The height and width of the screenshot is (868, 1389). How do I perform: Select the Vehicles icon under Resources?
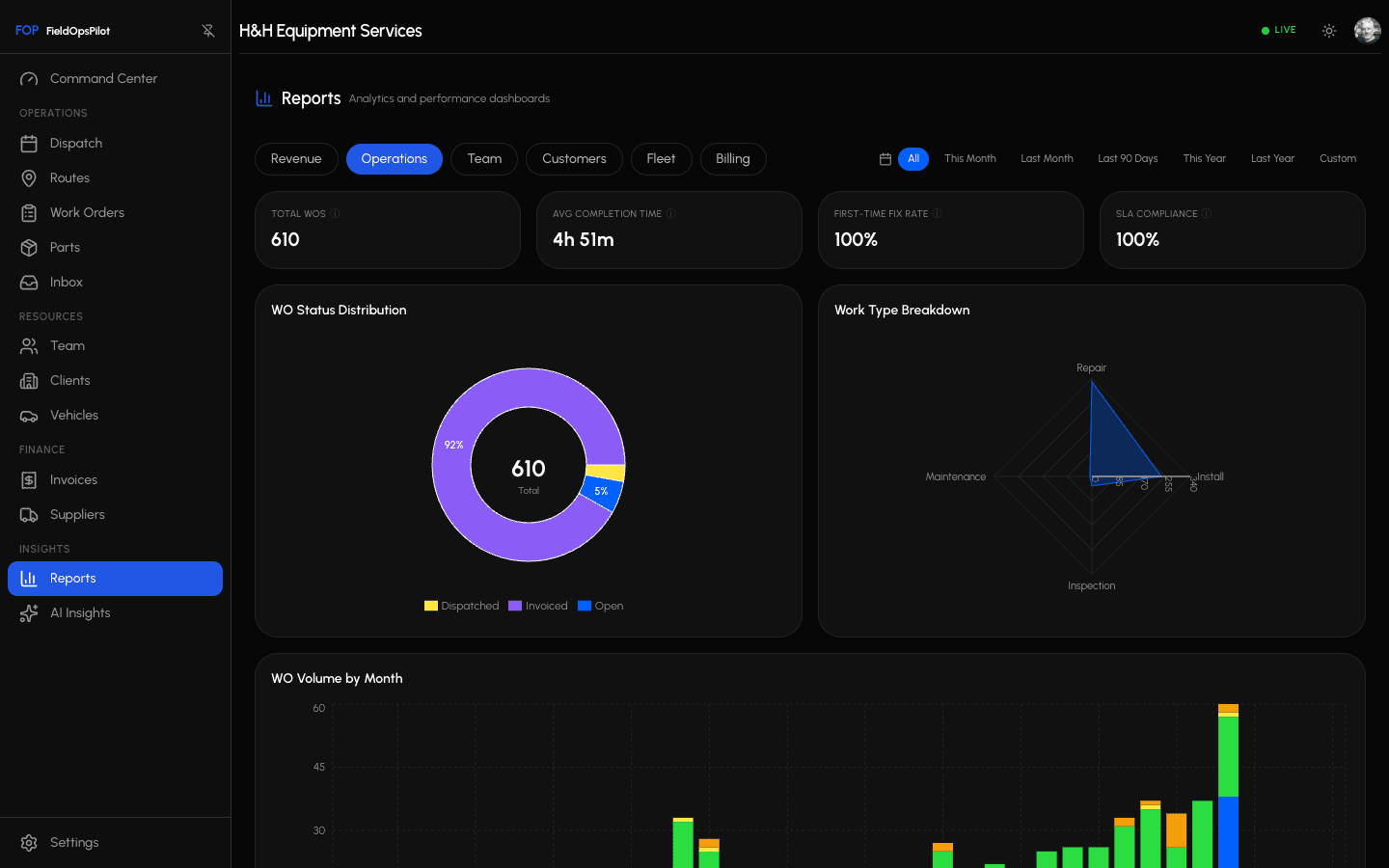(x=31, y=415)
